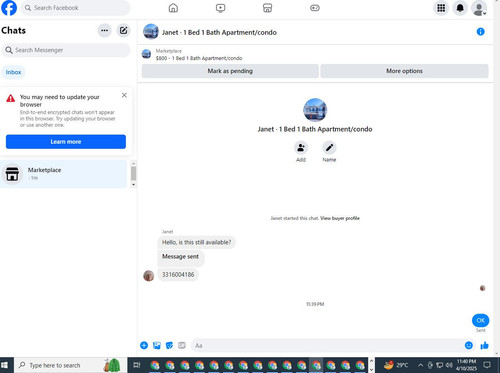Click the blue OK sent message
The image size is (500, 373).
[480, 320]
